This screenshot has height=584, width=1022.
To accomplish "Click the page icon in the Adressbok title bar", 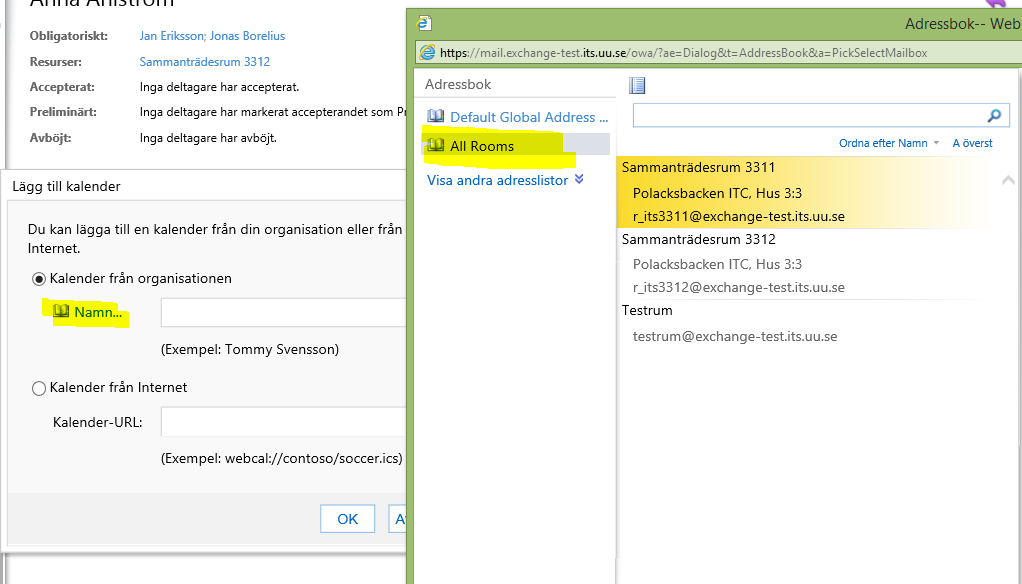I will (424, 23).
